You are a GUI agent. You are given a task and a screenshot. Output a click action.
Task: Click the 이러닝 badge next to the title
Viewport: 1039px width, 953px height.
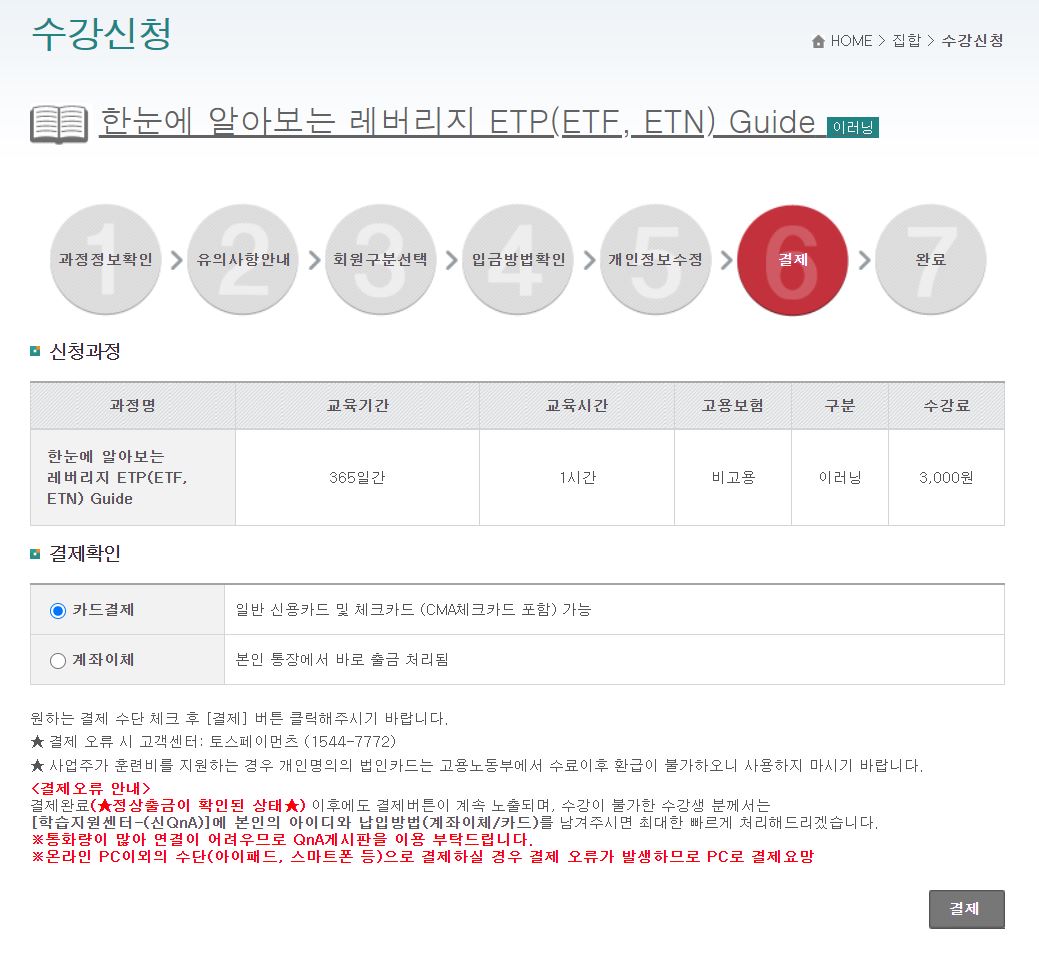[x=852, y=127]
